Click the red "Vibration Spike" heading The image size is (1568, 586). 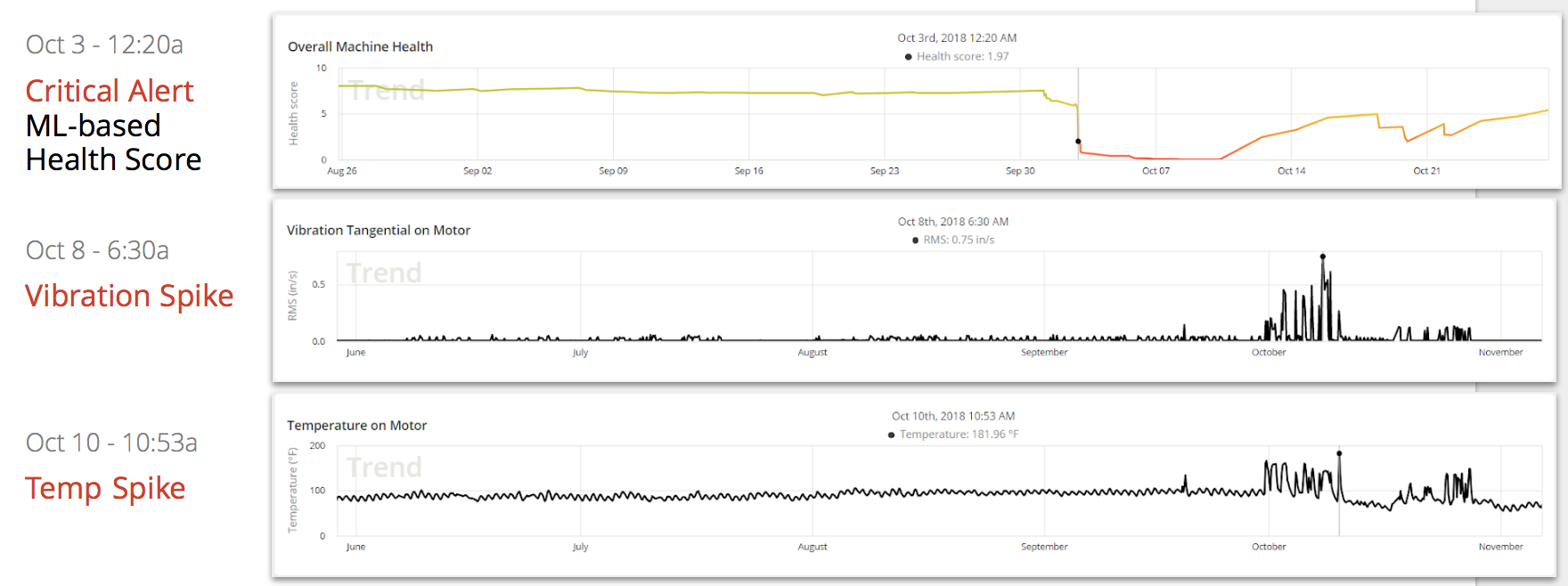point(129,296)
